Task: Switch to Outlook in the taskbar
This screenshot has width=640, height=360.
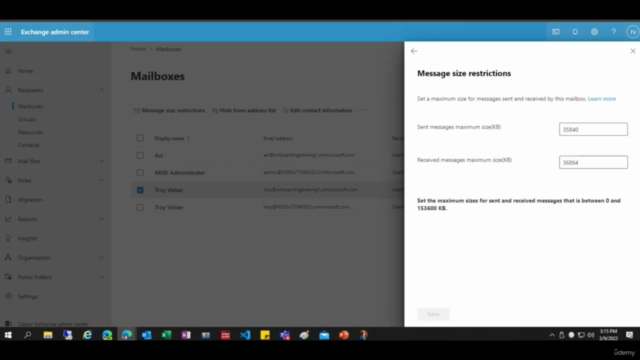Action: [x=147, y=335]
